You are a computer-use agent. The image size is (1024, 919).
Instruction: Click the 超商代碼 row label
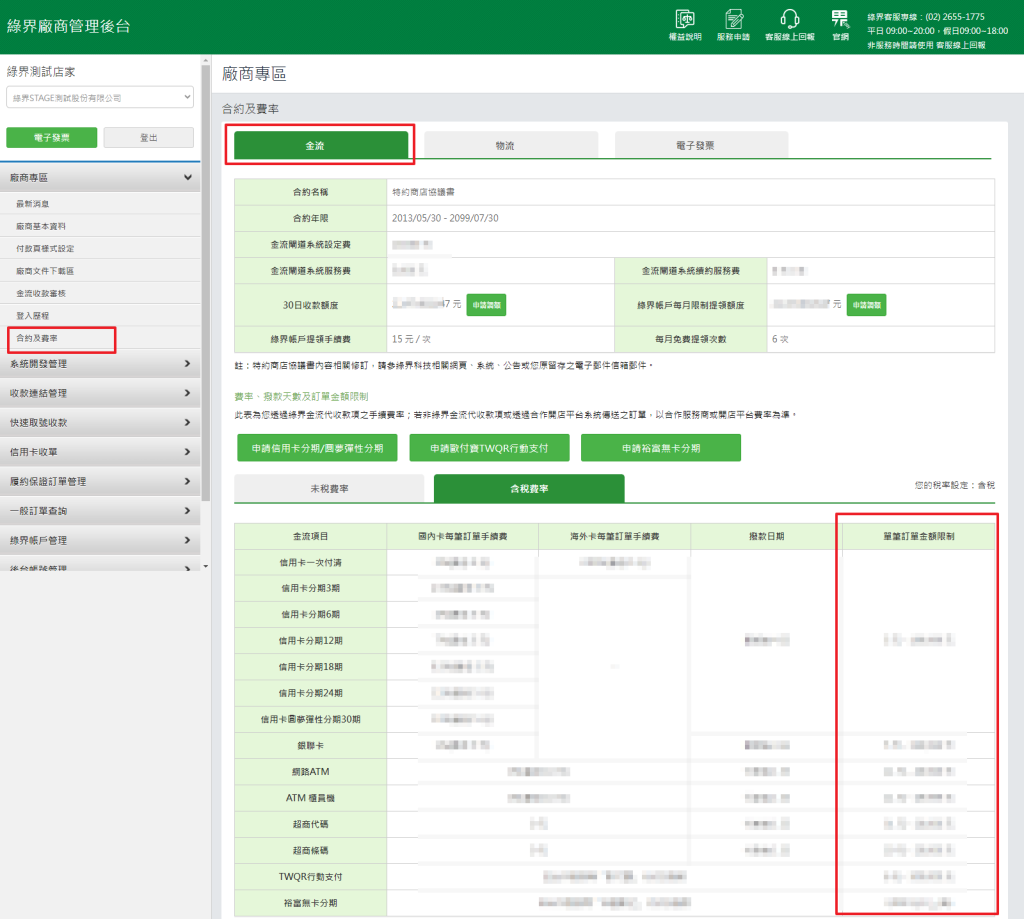[x=310, y=824]
